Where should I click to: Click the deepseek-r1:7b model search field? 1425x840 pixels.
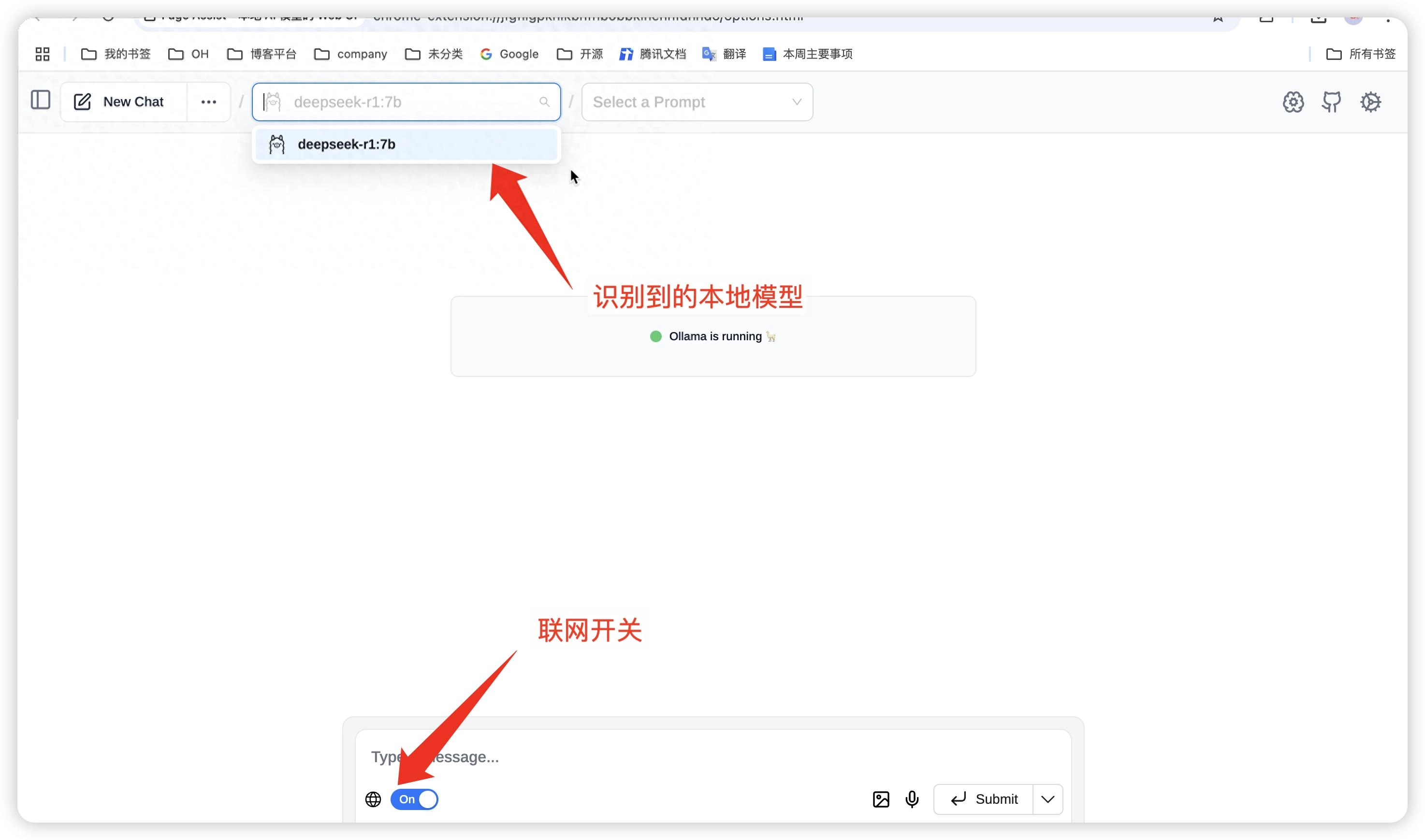406,102
